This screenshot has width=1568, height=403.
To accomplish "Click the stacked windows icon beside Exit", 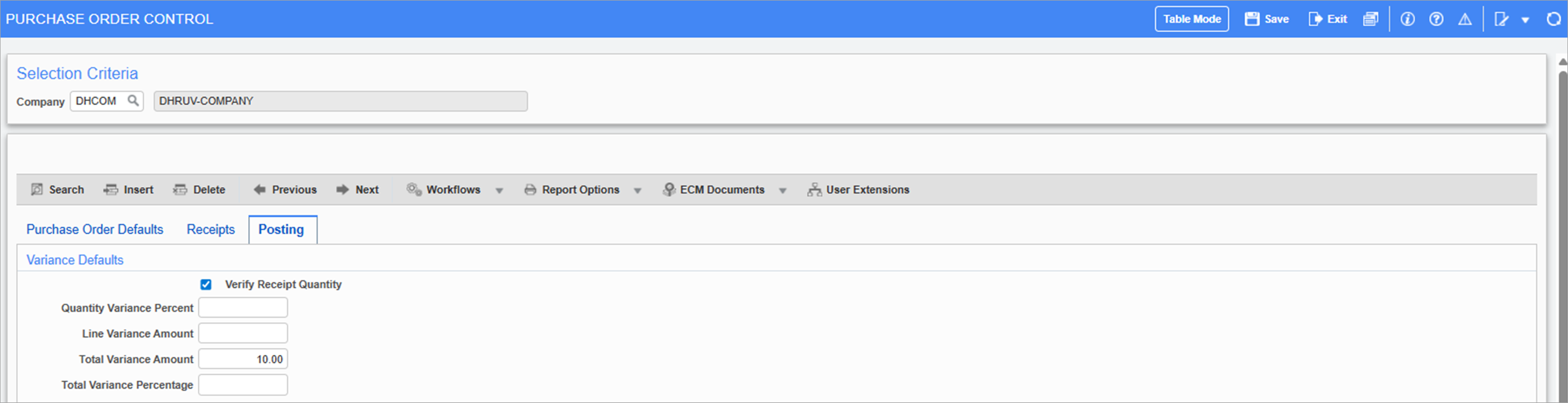I will (x=1371, y=19).
